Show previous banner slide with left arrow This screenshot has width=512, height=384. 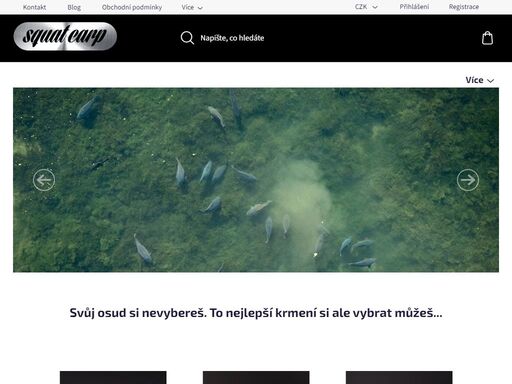[x=44, y=180]
